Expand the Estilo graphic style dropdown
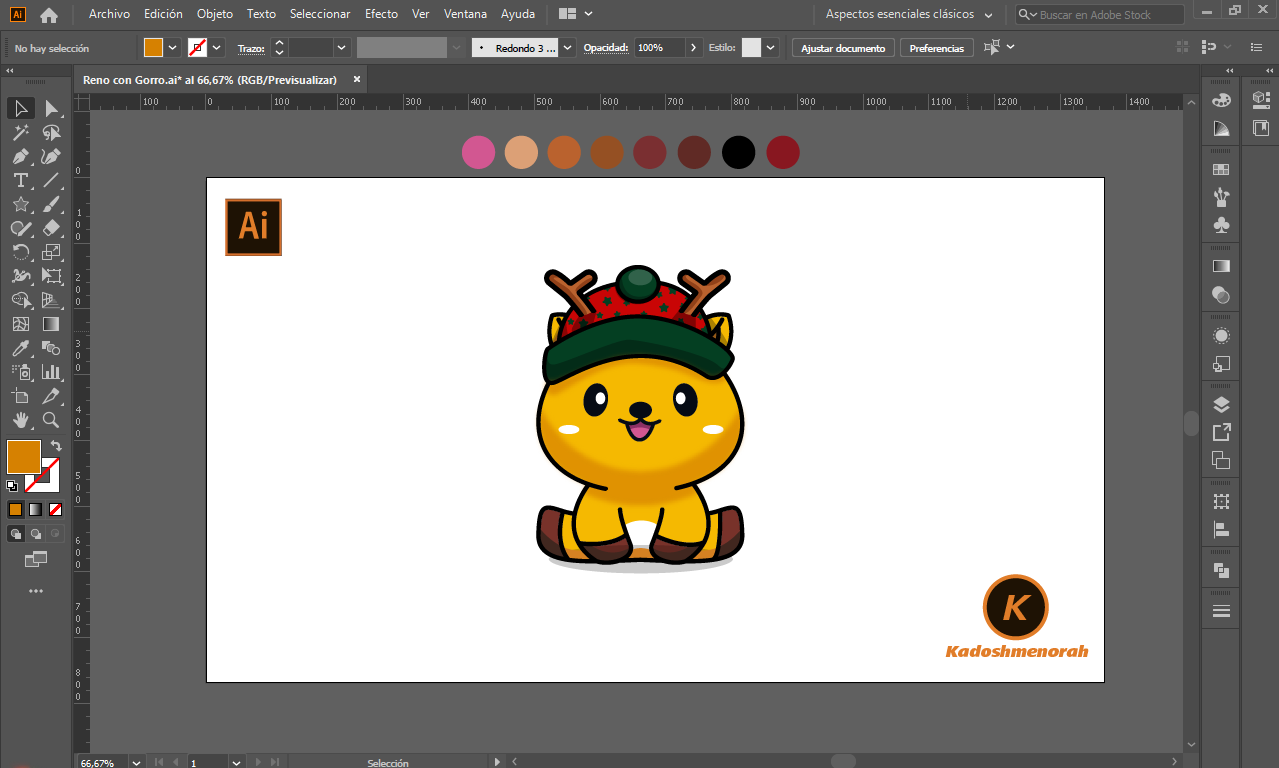The image size is (1279, 768). (771, 48)
